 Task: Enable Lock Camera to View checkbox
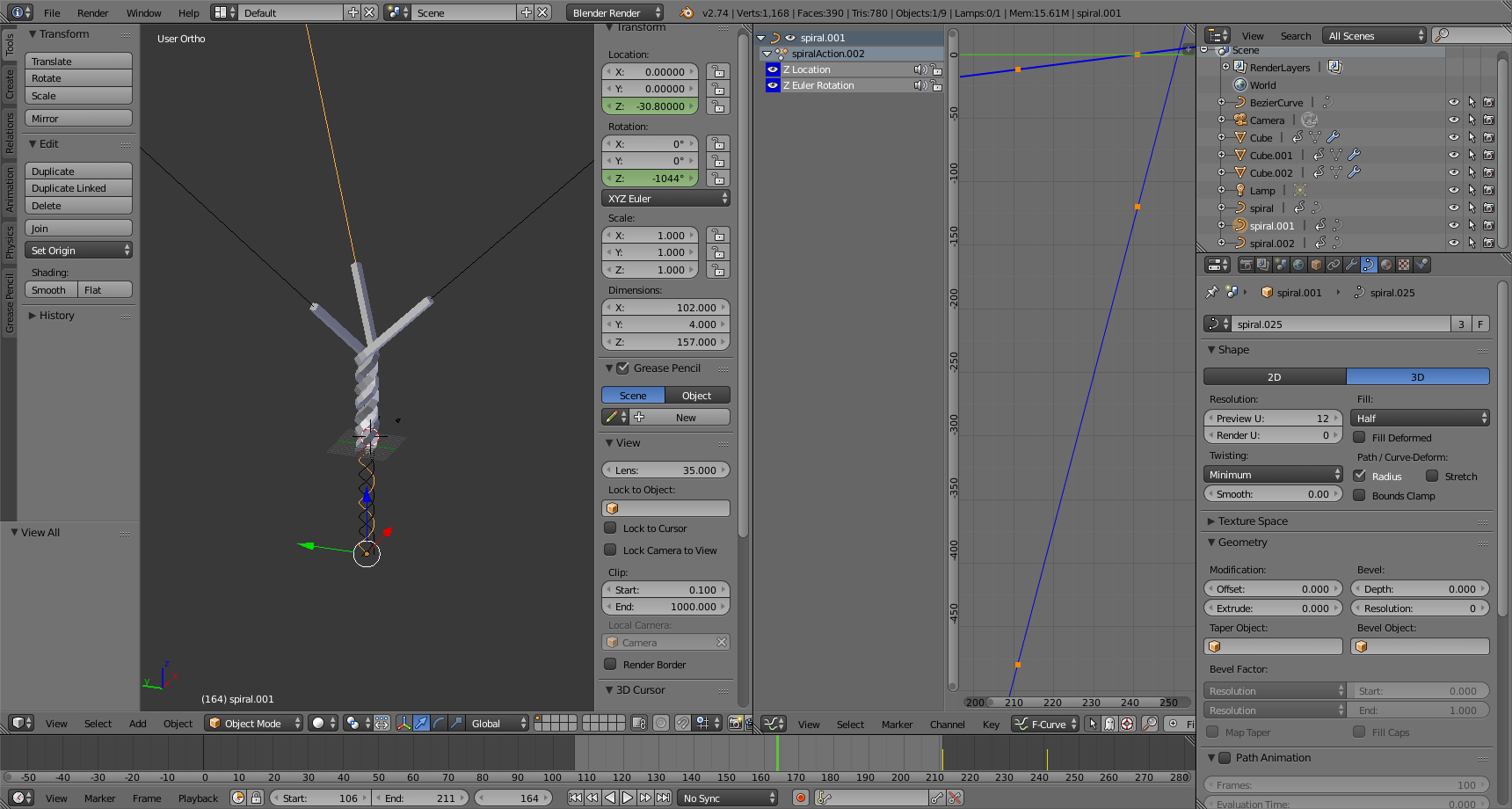point(610,550)
